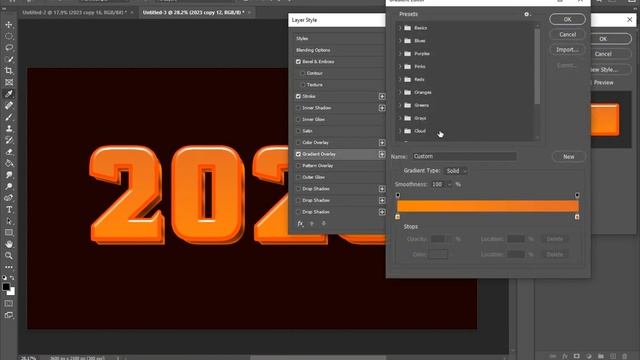This screenshot has width=640, height=360.
Task: Expand the Pinks gradient preset folder
Action: pyautogui.click(x=400, y=67)
